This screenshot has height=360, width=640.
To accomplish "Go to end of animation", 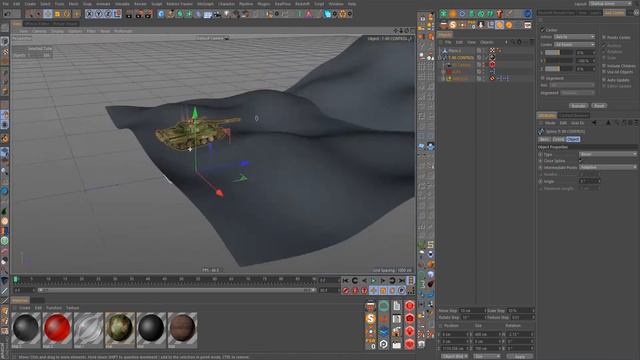I will (402, 281).
